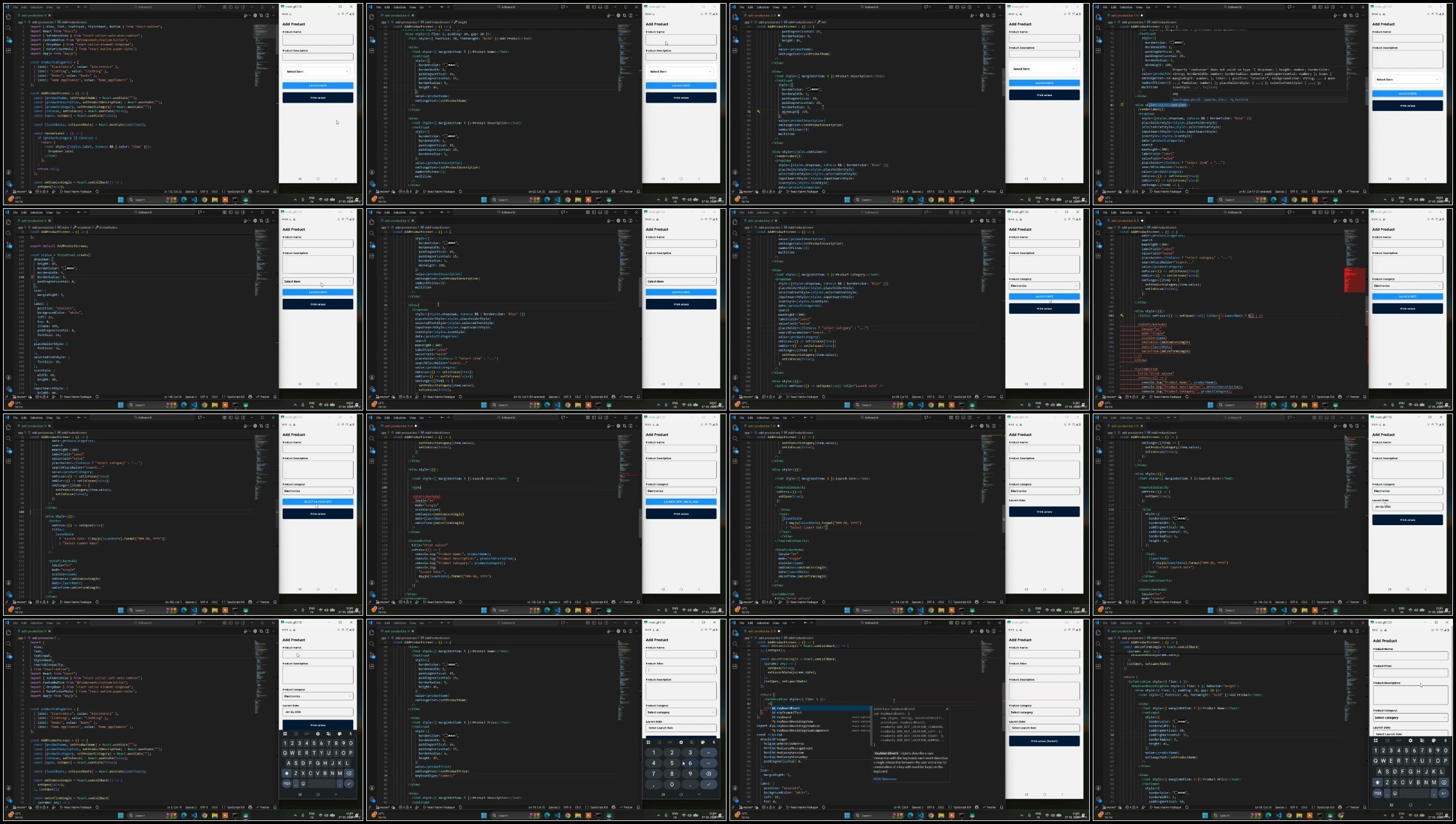Open Select category dropdown above numeric keypad
The height and width of the screenshot is (824, 1456).
[681, 712]
